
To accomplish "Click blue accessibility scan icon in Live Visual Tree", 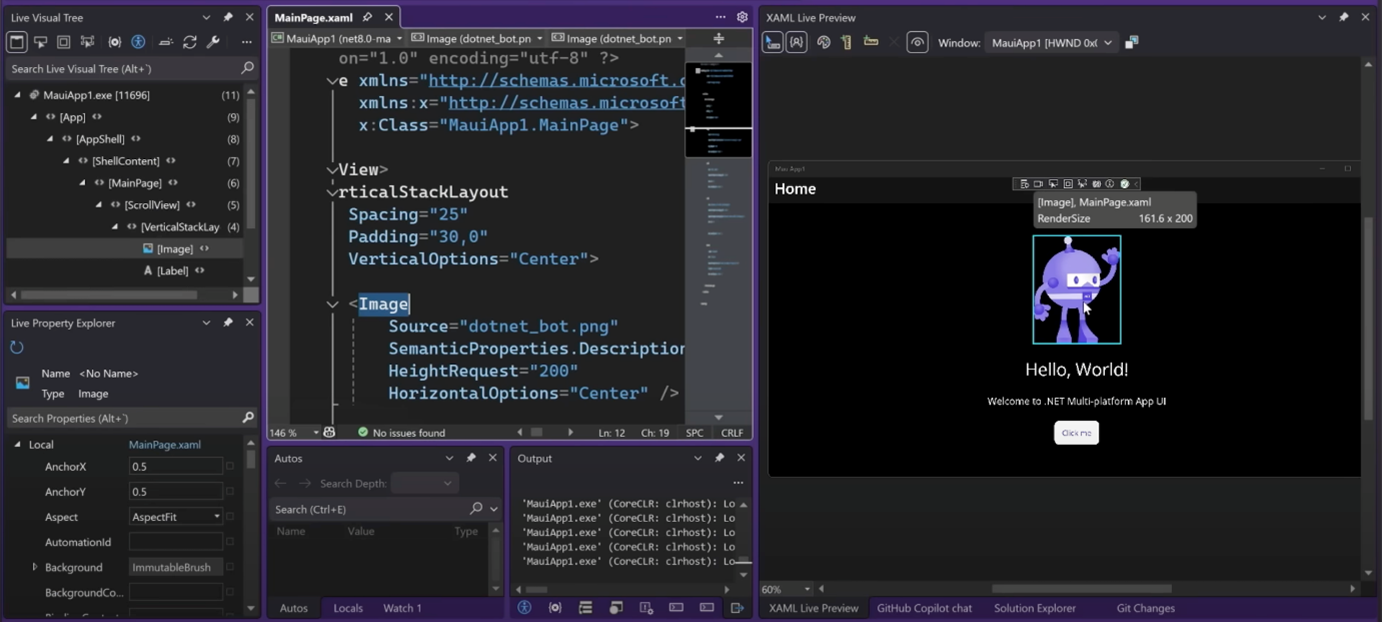I will tap(138, 42).
